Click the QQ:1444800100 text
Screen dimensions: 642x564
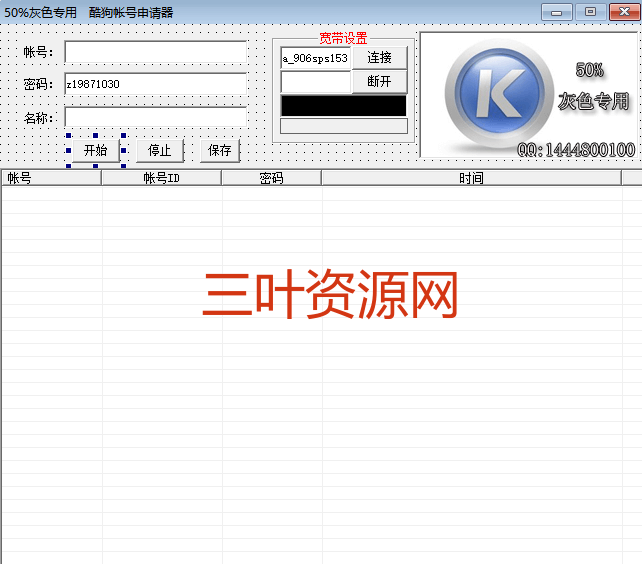576,150
